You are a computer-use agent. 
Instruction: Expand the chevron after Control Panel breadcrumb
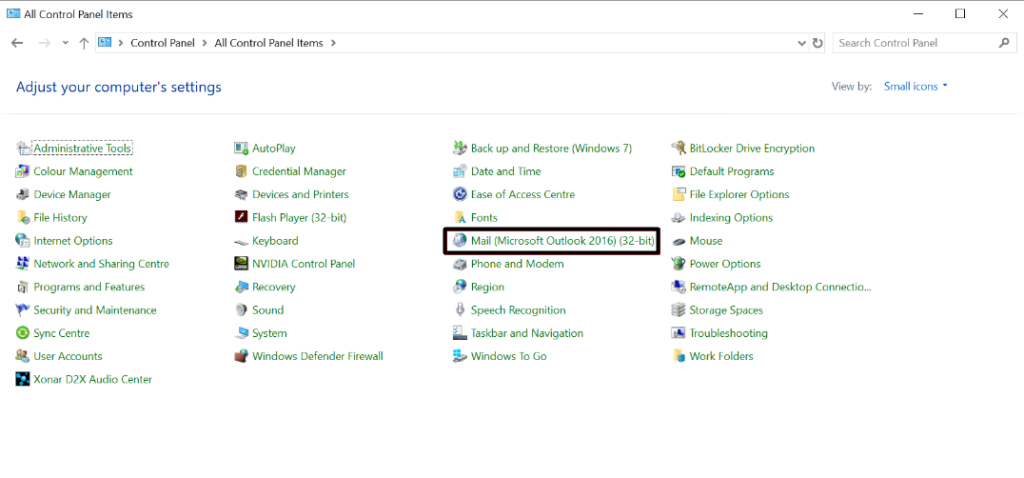[206, 43]
